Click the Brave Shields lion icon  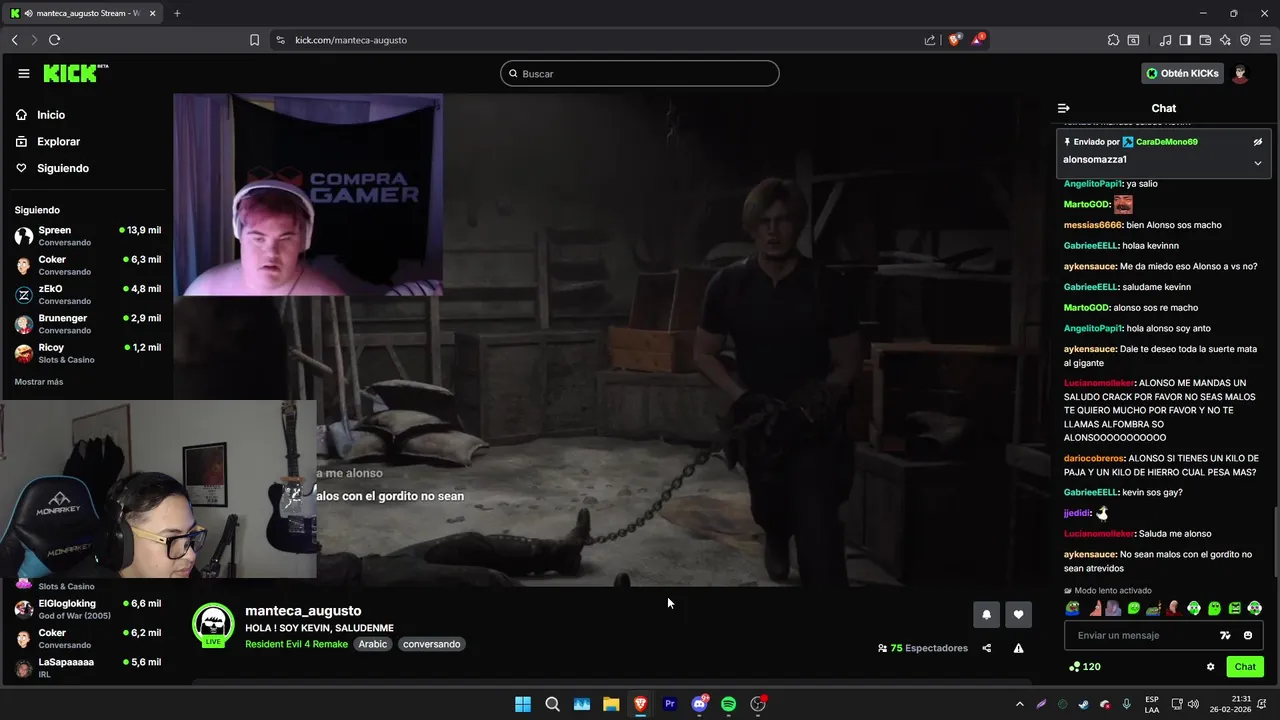pos(955,40)
